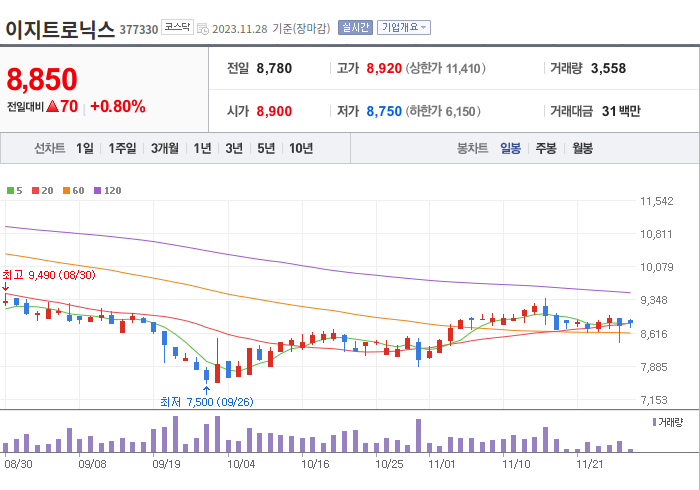700x490 pixels.
Task: Click the 거래대금 31 백만 value
Action: (x=621, y=111)
